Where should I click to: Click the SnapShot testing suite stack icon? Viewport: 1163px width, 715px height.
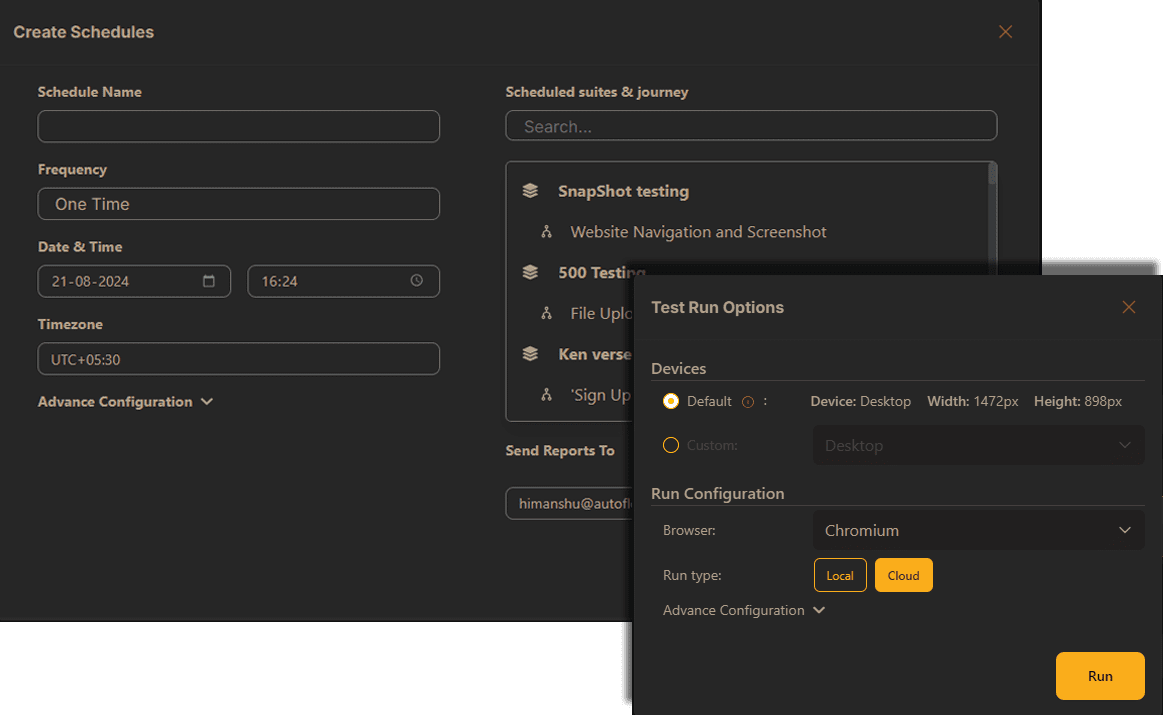coord(530,191)
